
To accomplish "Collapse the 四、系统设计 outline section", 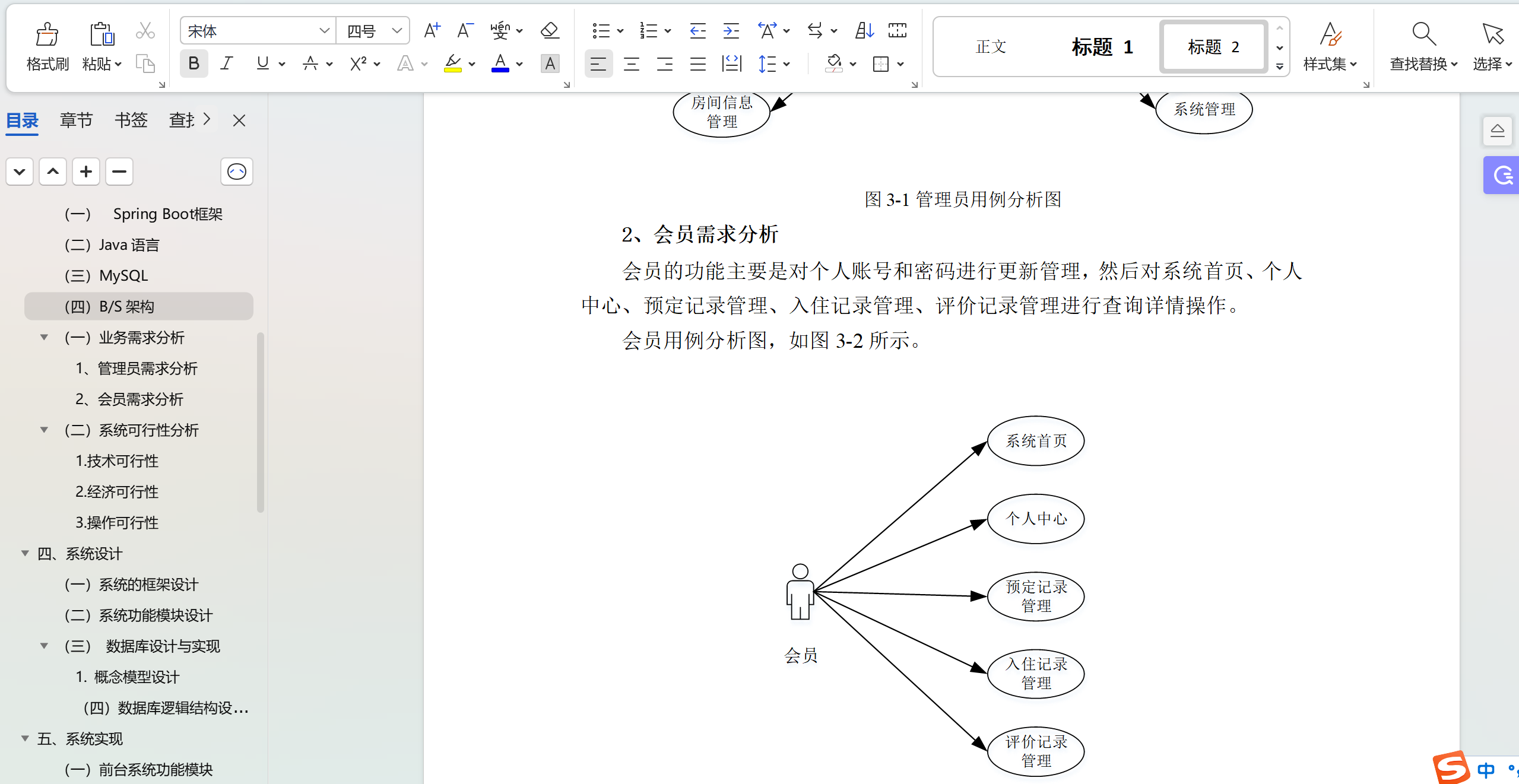I will point(25,554).
